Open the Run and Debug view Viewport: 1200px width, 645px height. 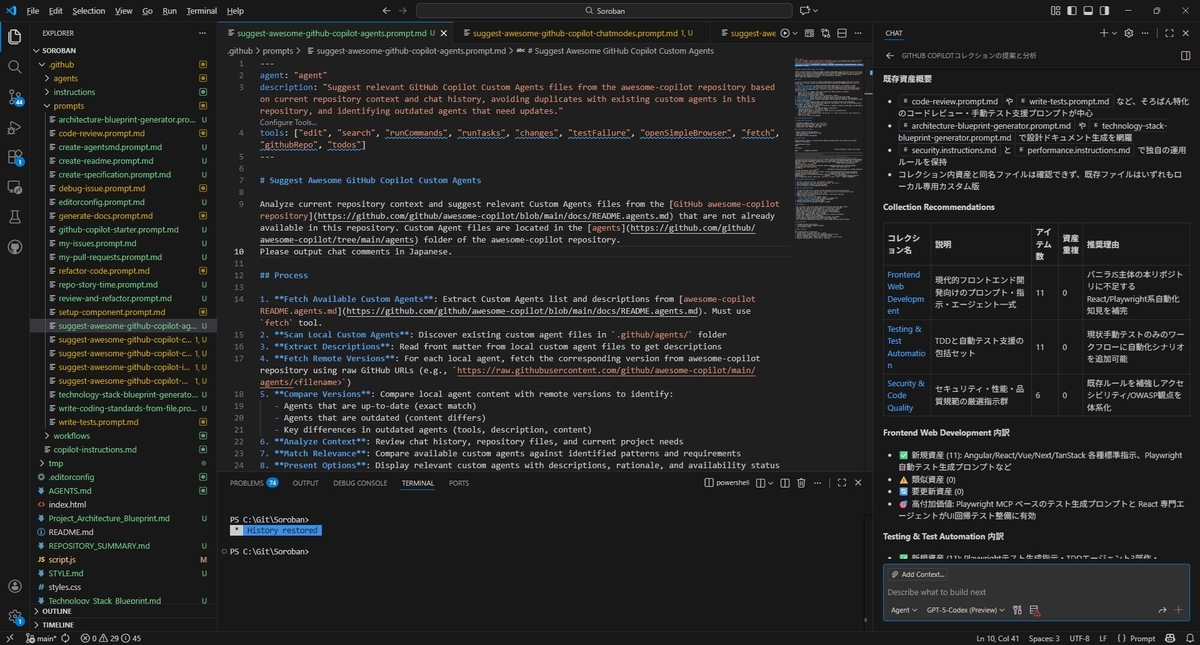(15, 127)
